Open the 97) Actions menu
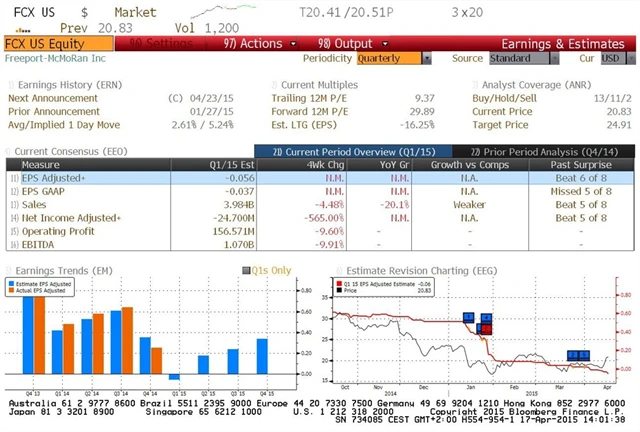Image resolution: width=640 pixels, height=432 pixels. pos(253,44)
